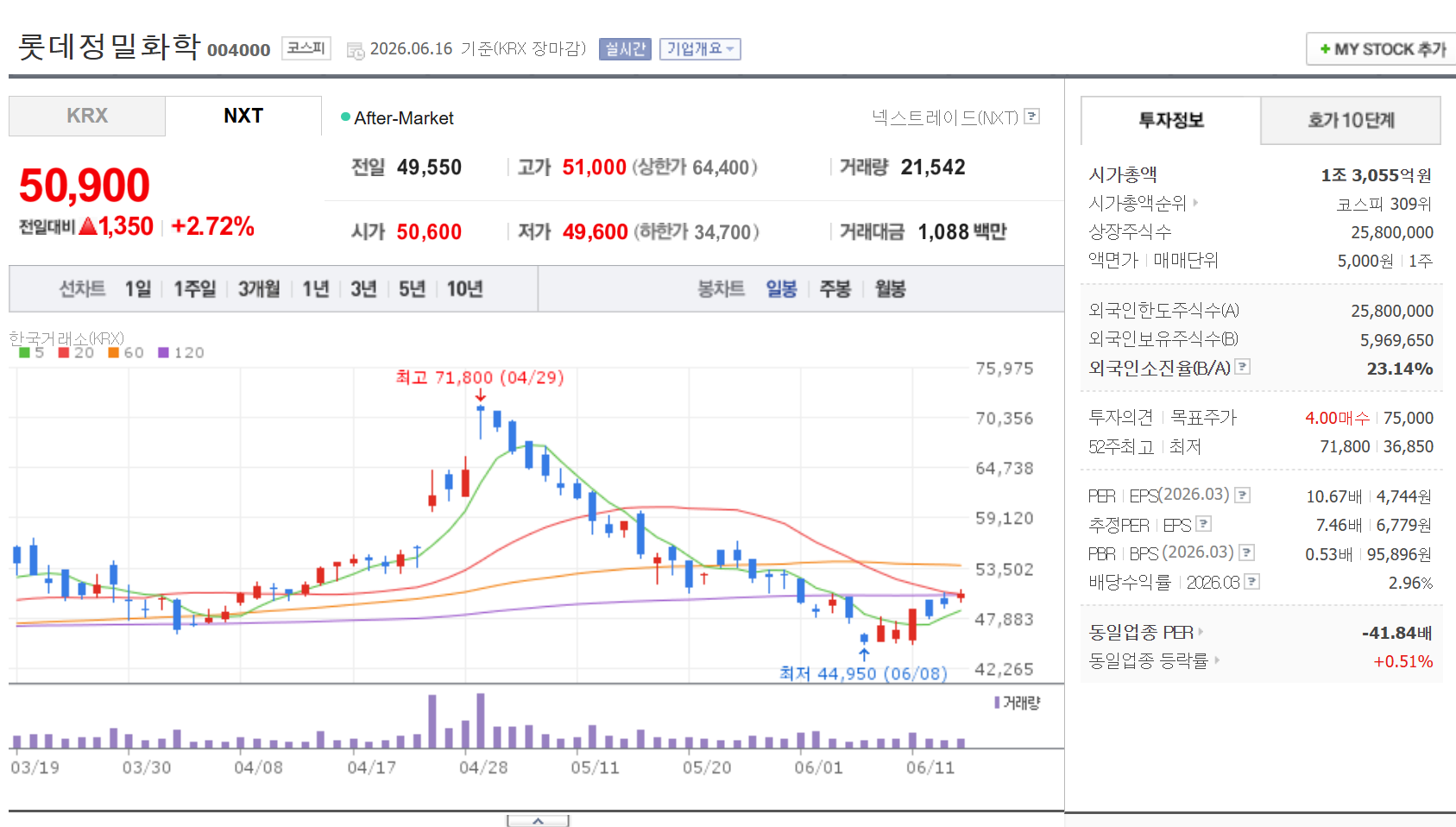This screenshot has height=827, width=1456.
Task: Select the NXT tab
Action: (x=243, y=116)
